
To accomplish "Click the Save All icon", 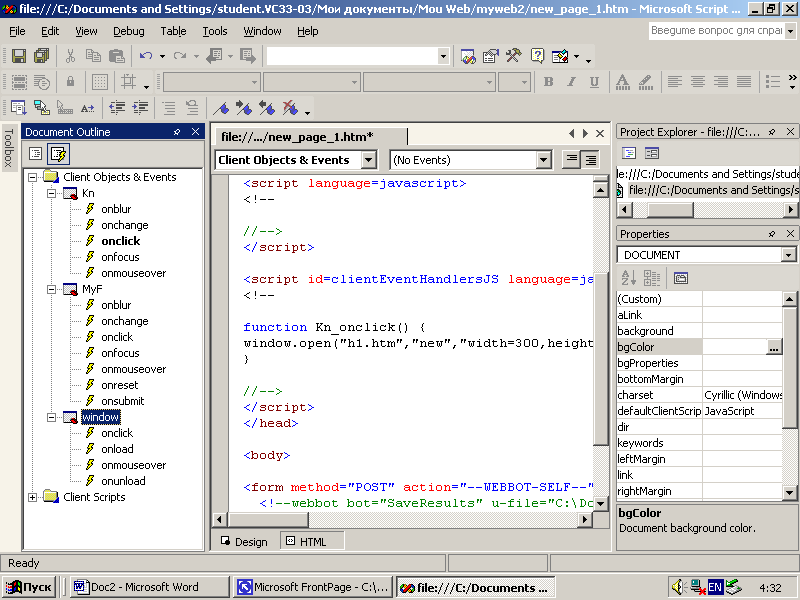I will pos(42,56).
